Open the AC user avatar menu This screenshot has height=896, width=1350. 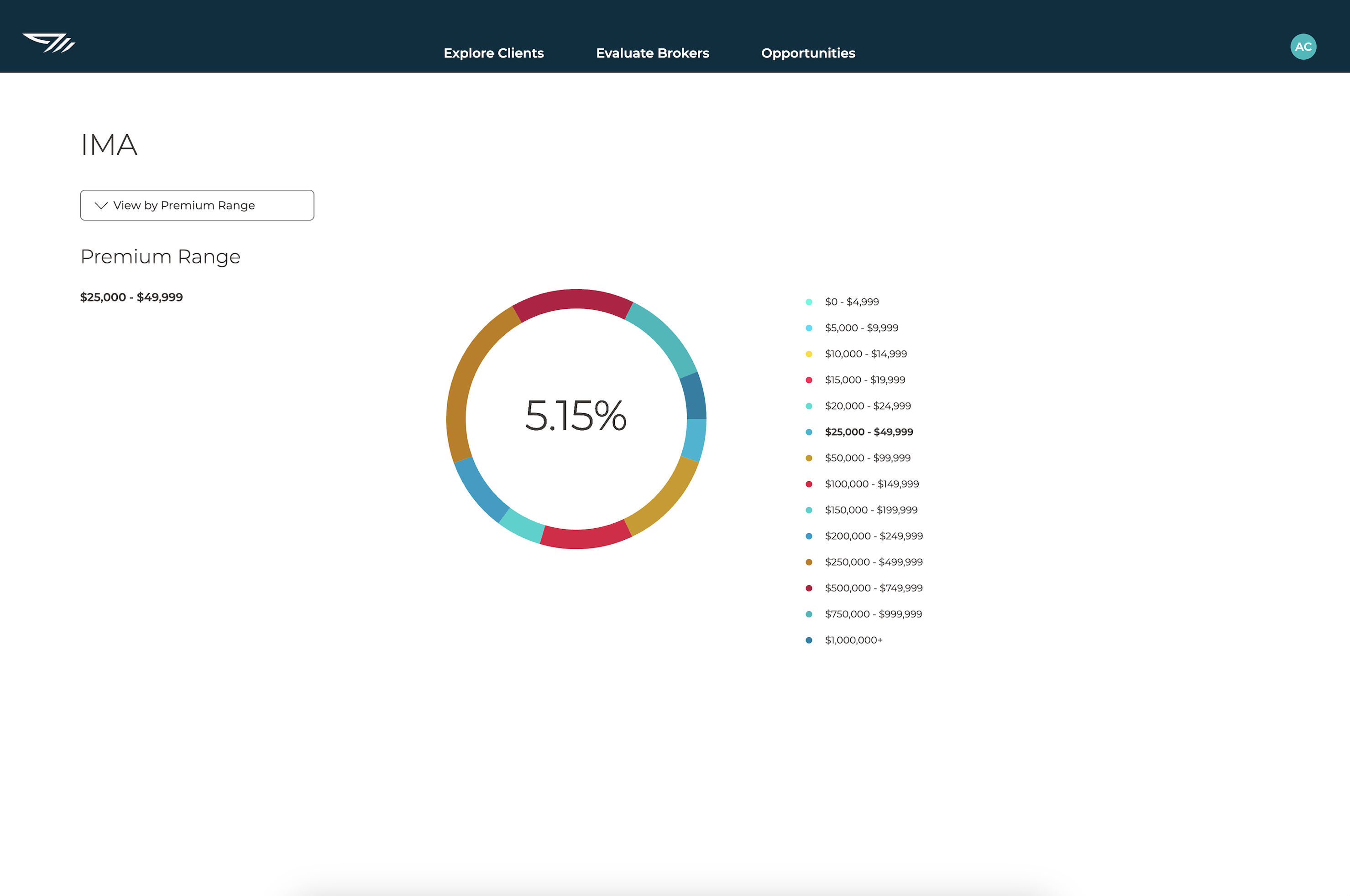[x=1303, y=47]
